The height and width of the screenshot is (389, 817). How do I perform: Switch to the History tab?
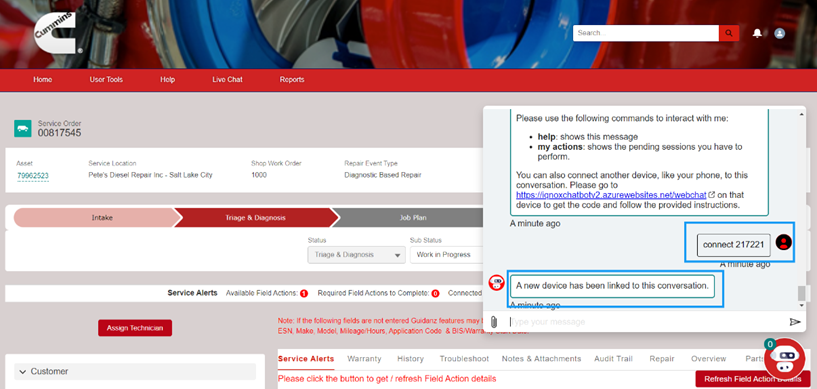411,359
